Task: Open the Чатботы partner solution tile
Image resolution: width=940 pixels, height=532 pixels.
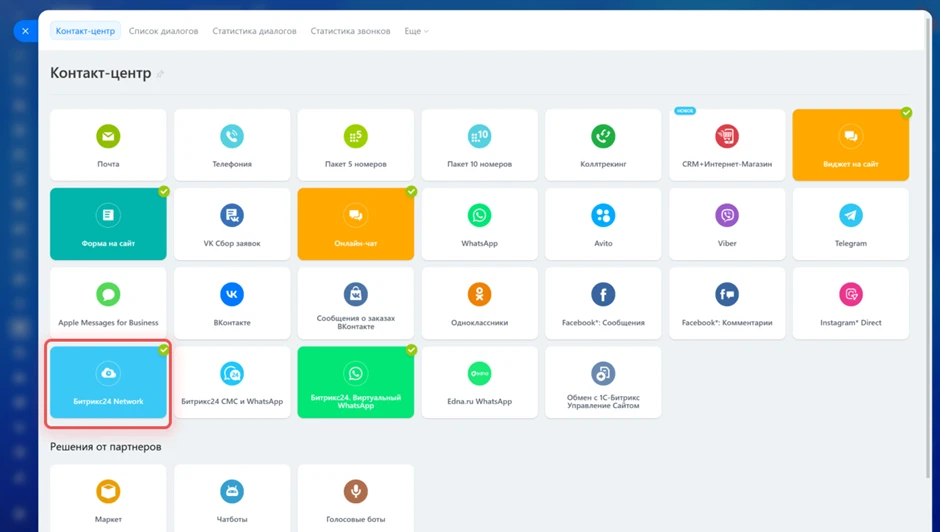Action: (x=232, y=499)
